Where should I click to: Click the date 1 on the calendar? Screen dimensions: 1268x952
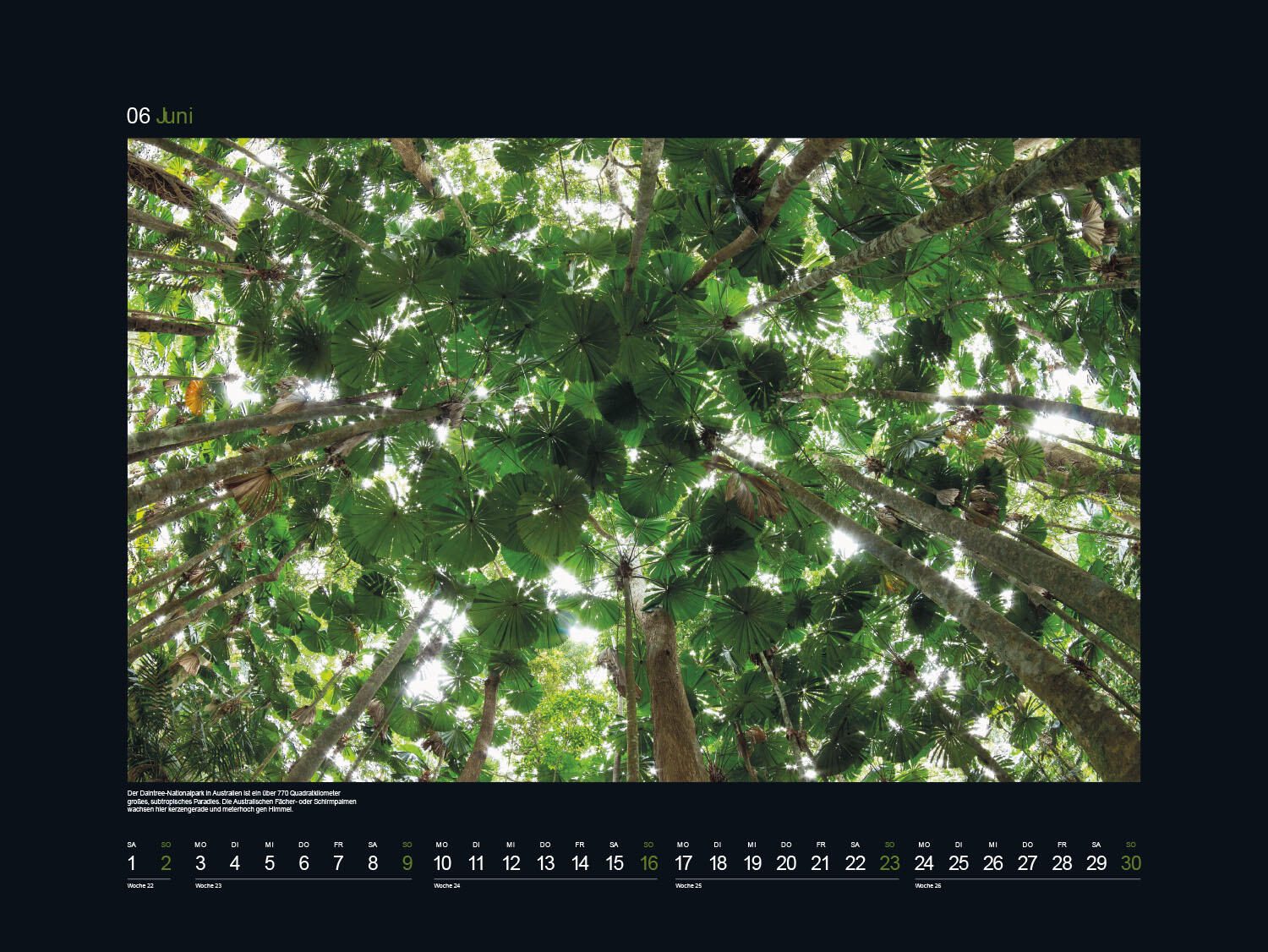[x=132, y=863]
